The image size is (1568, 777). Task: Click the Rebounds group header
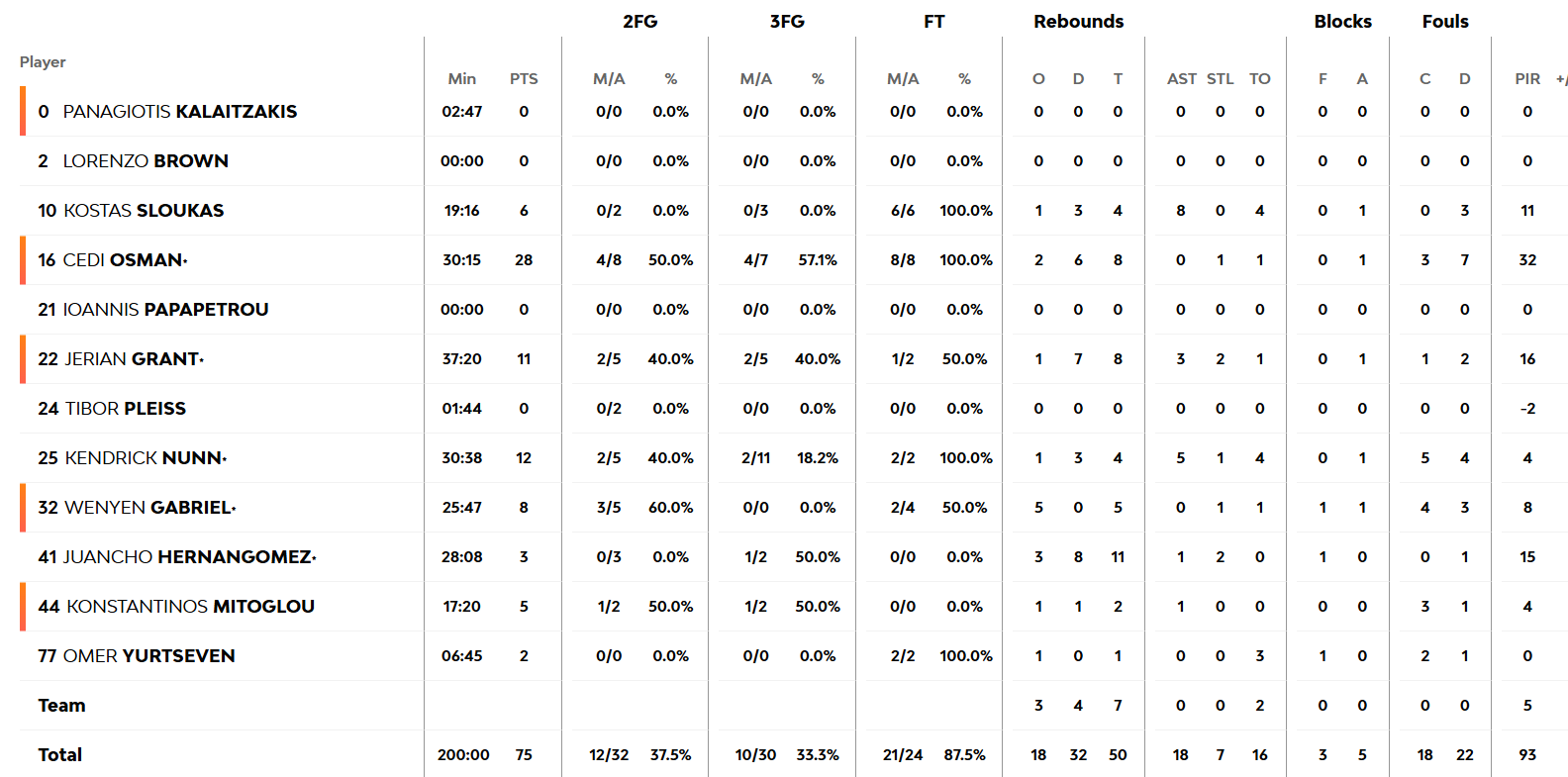[x=1078, y=22]
